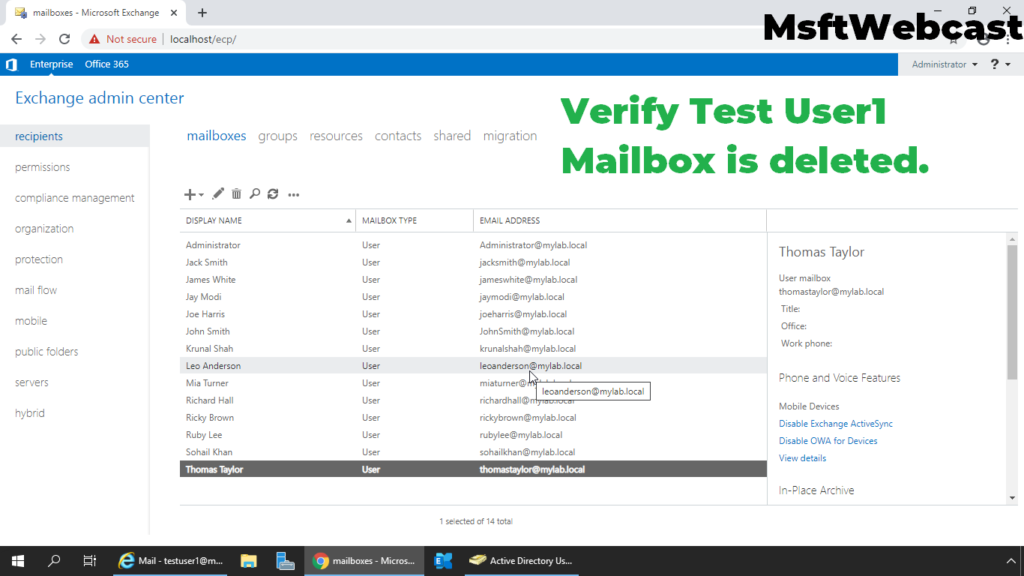
Task: Click the search magnifier icon in toolbar
Action: [x=255, y=193]
